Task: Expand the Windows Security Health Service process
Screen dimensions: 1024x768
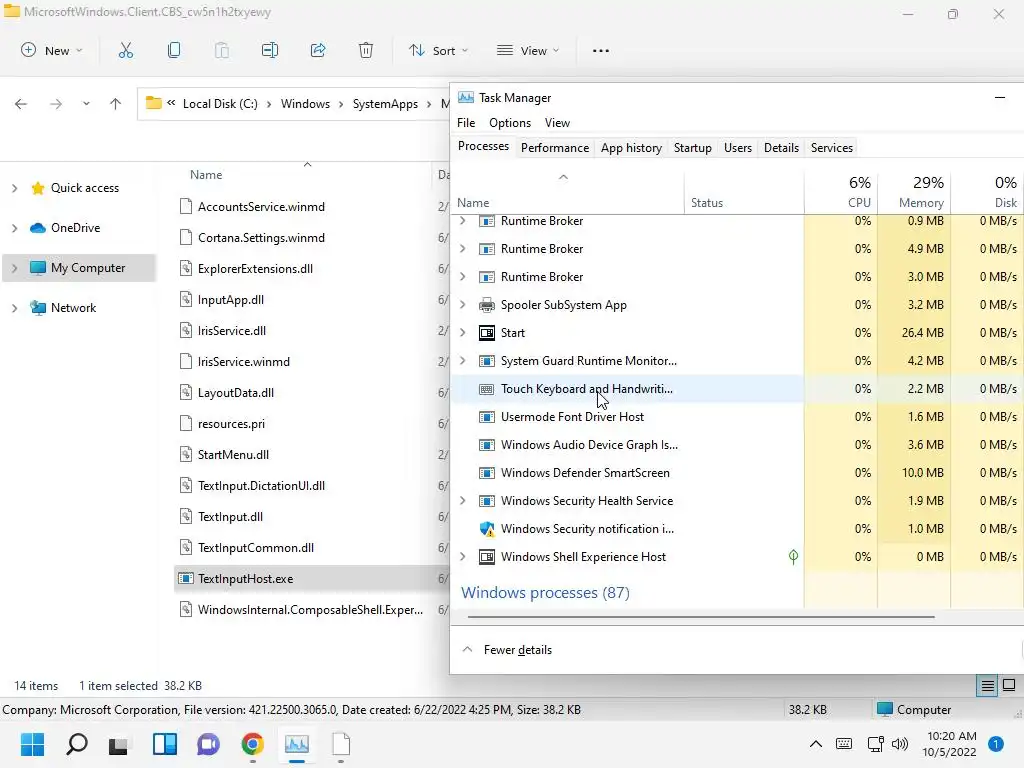Action: coord(463,501)
